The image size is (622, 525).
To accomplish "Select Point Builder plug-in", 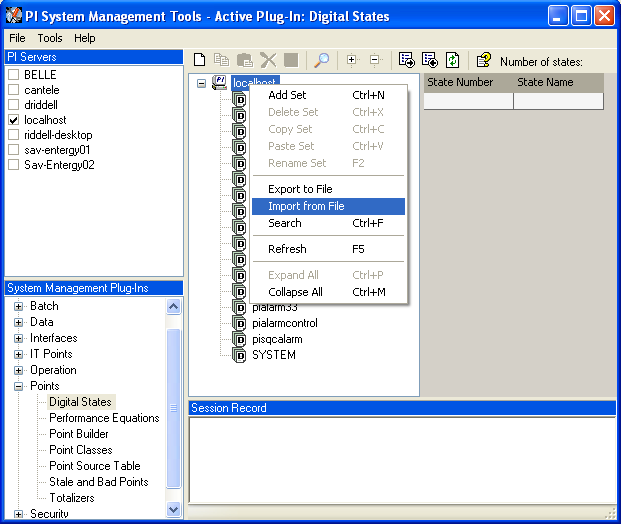I will point(79,434).
